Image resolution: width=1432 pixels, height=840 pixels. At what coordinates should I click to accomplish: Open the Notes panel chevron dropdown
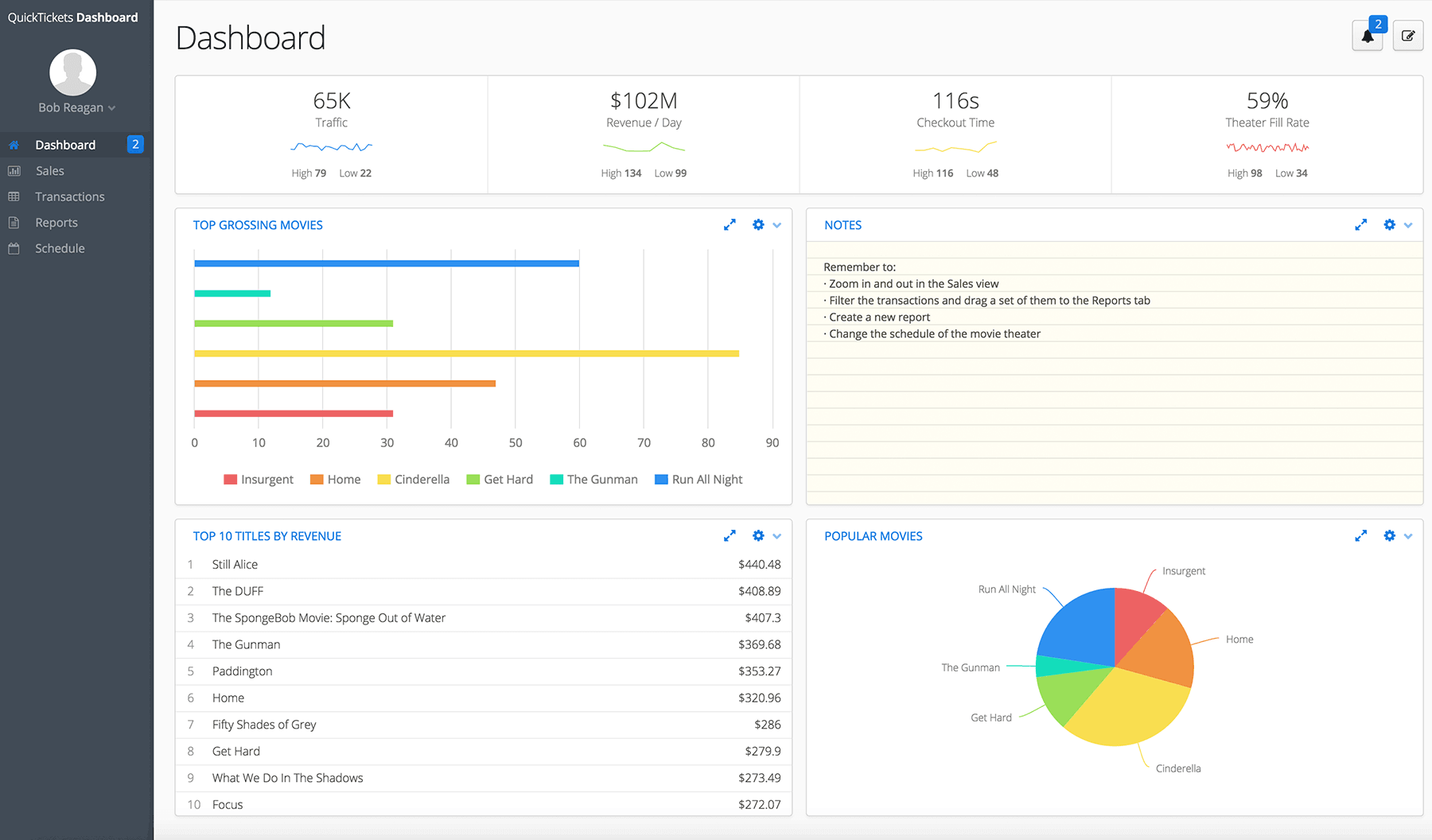click(x=1408, y=226)
